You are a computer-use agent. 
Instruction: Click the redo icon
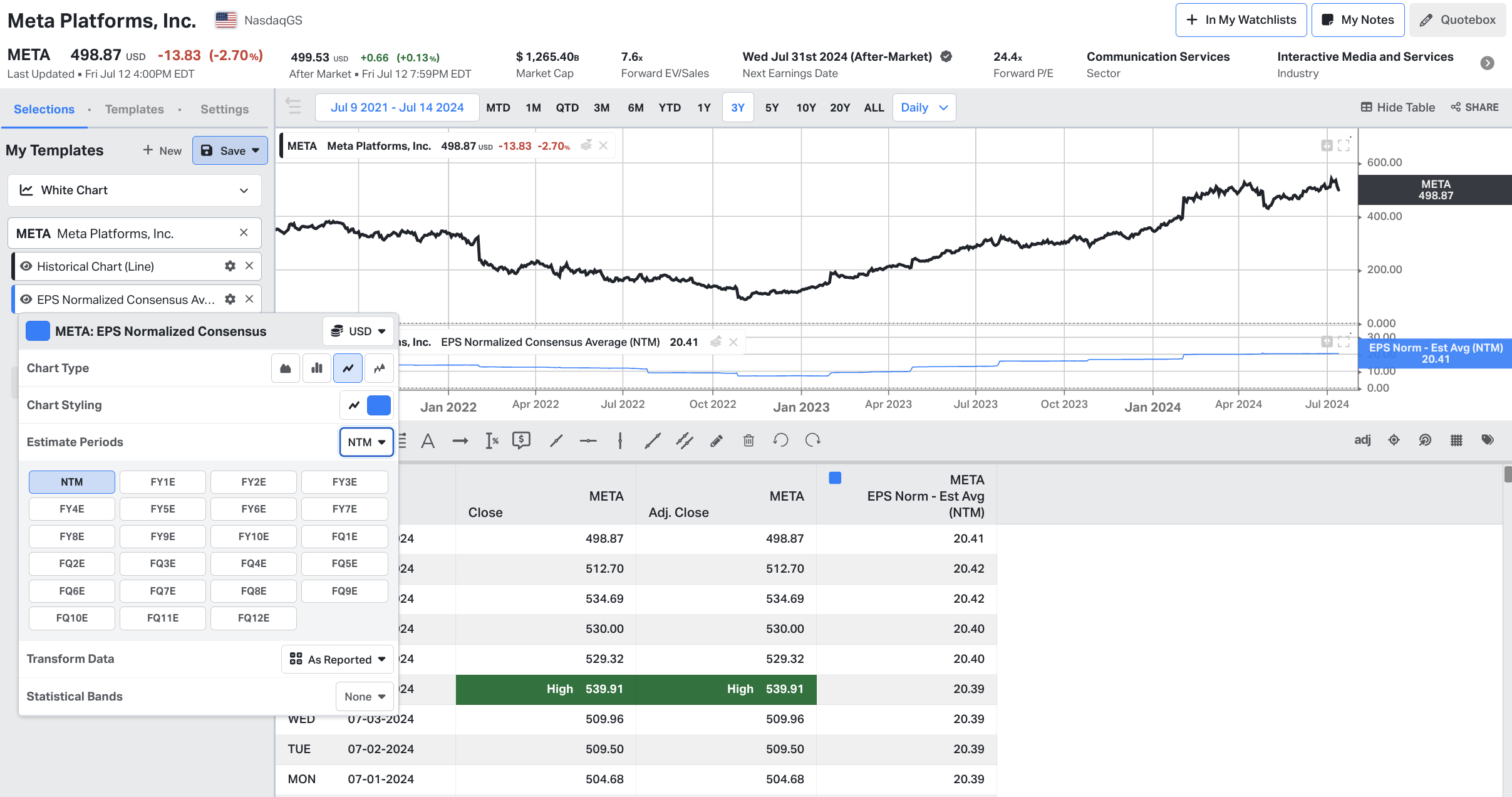pyautogui.click(x=813, y=440)
